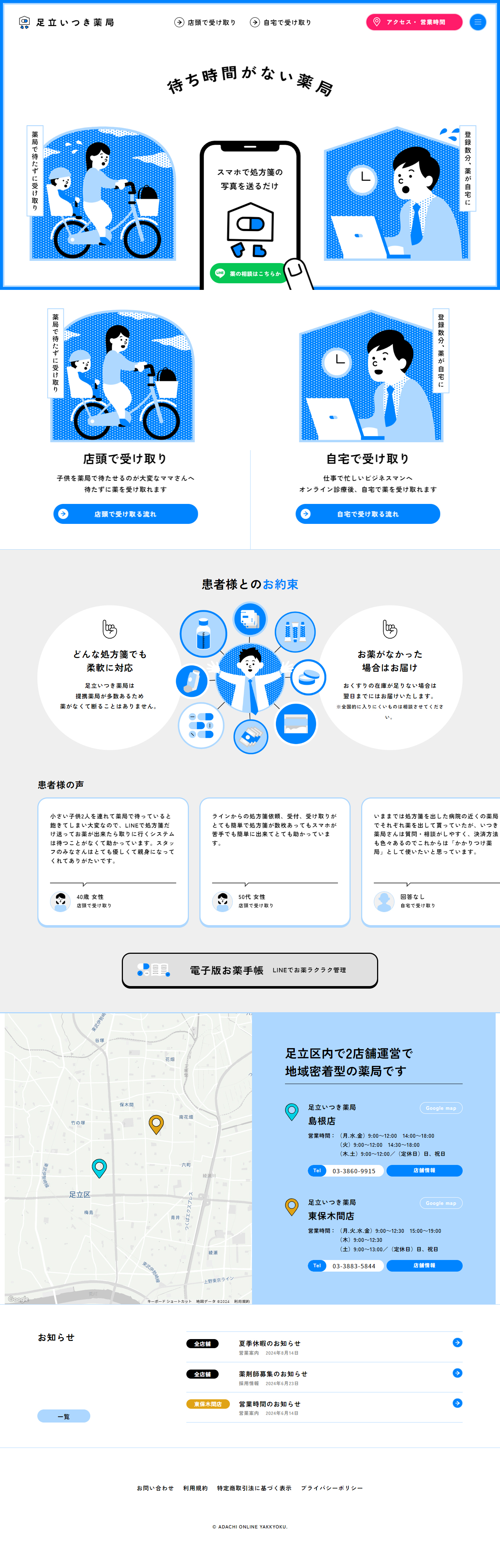Click the teal map pin on map
The height and width of the screenshot is (1568, 500).
pyautogui.click(x=99, y=1167)
